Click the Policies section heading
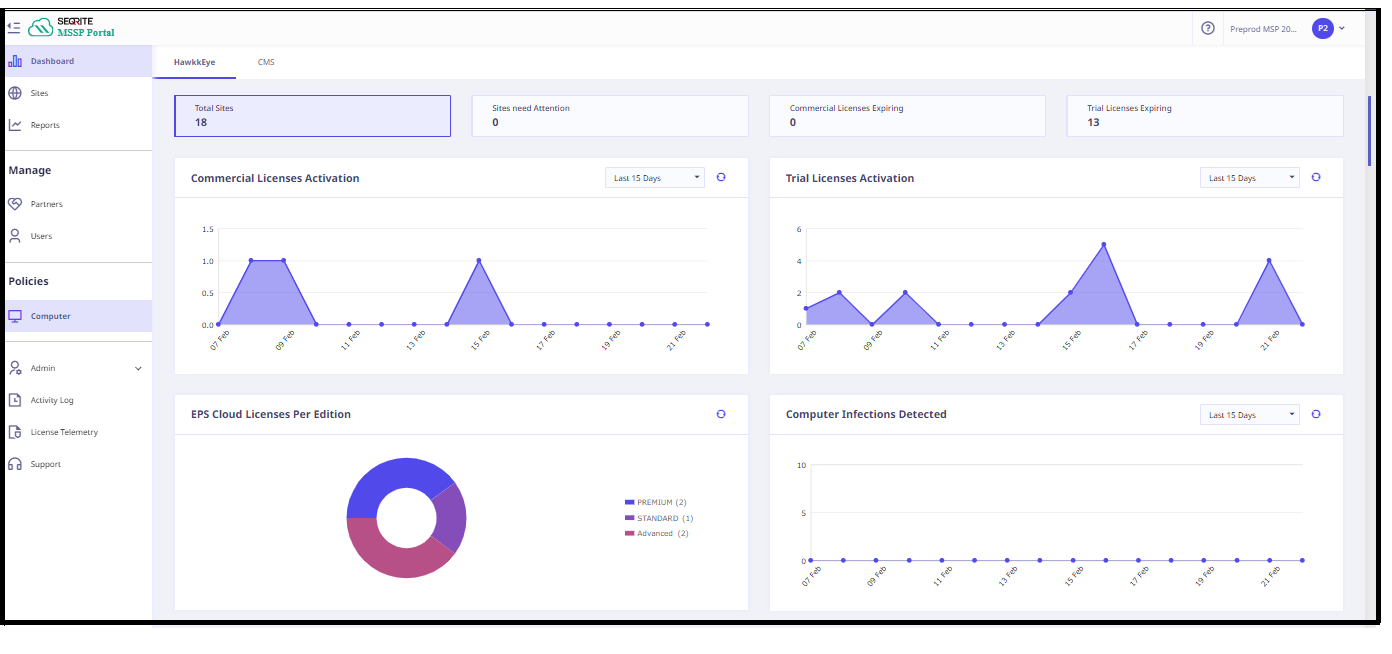Viewport: 1392px width, 654px height. click(x=29, y=281)
